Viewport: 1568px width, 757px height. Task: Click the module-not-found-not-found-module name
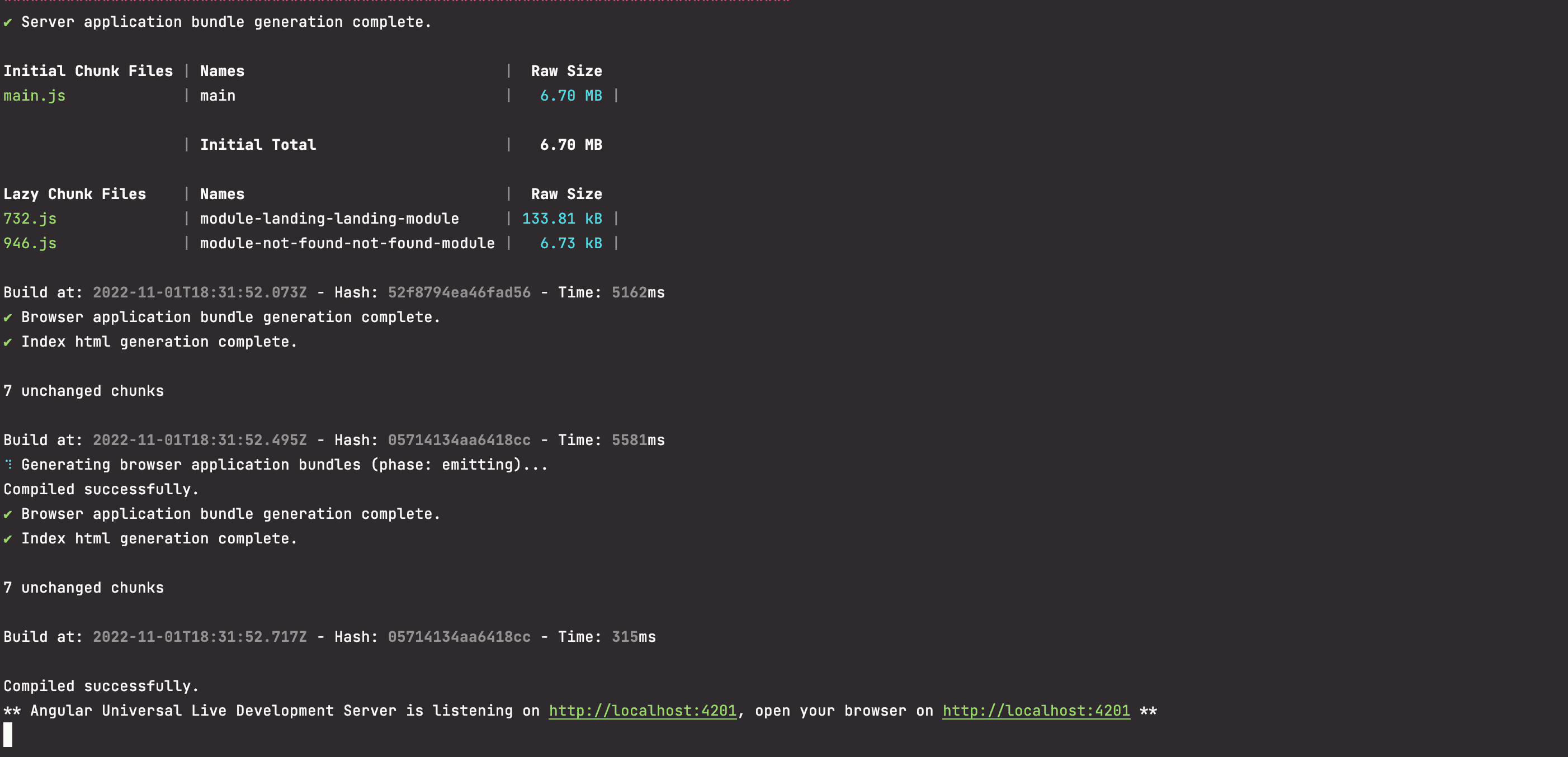pyautogui.click(x=347, y=243)
